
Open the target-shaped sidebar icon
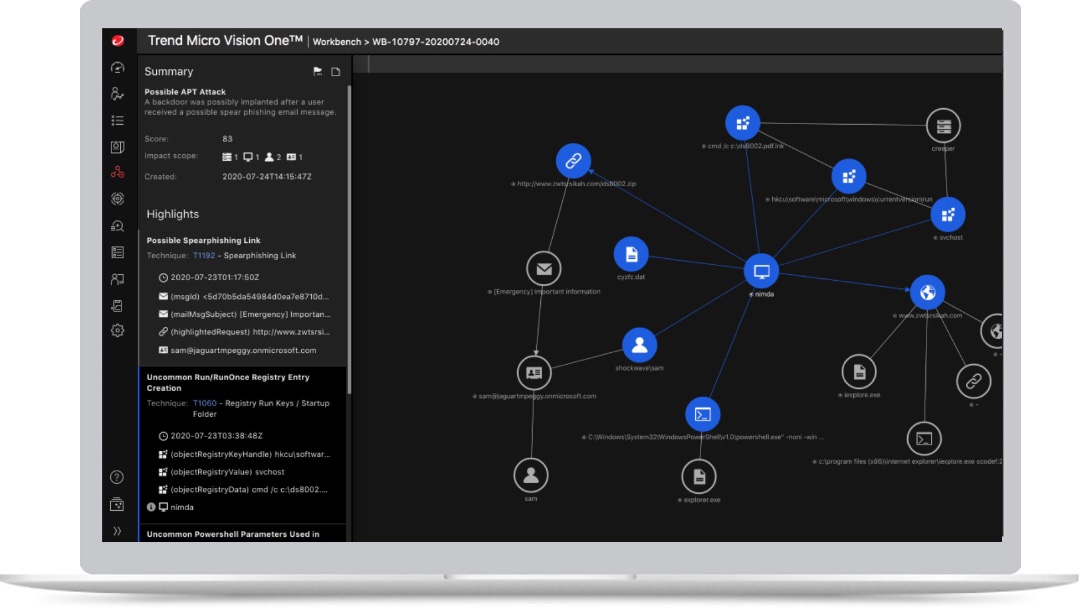(x=118, y=199)
